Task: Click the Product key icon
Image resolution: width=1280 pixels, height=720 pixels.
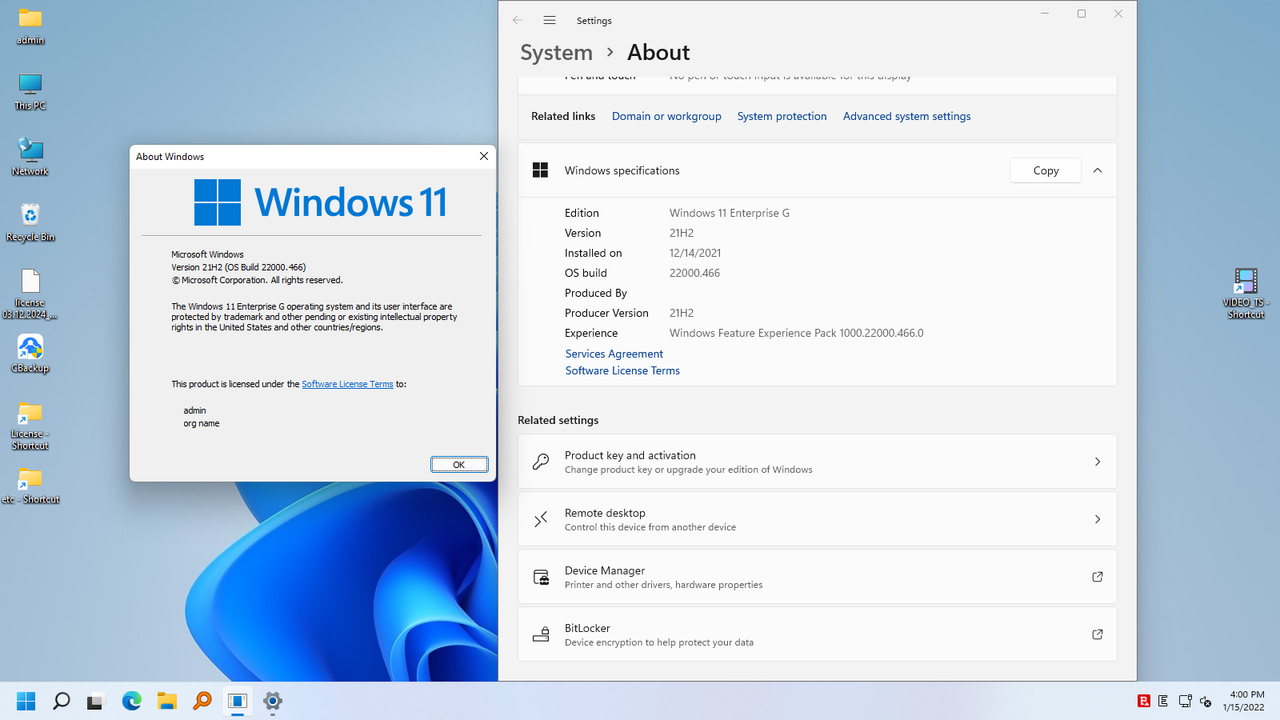Action: [x=541, y=462]
